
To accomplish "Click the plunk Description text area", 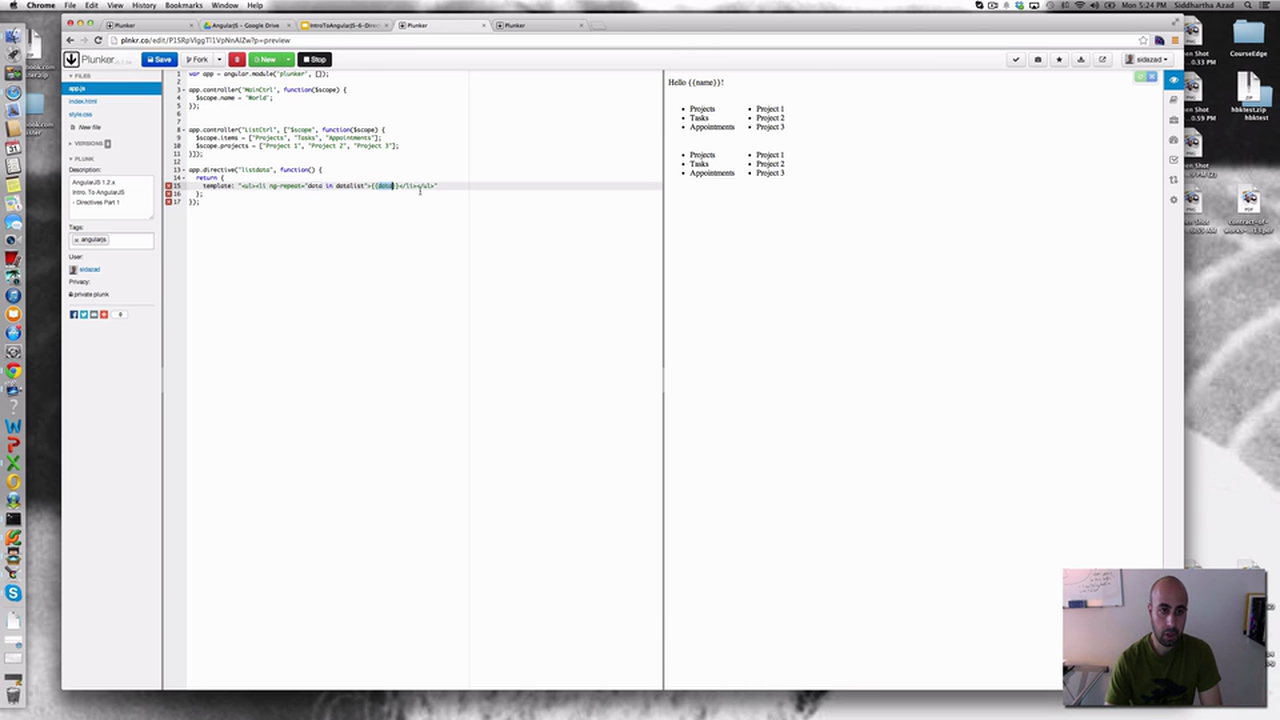I will click(x=111, y=197).
